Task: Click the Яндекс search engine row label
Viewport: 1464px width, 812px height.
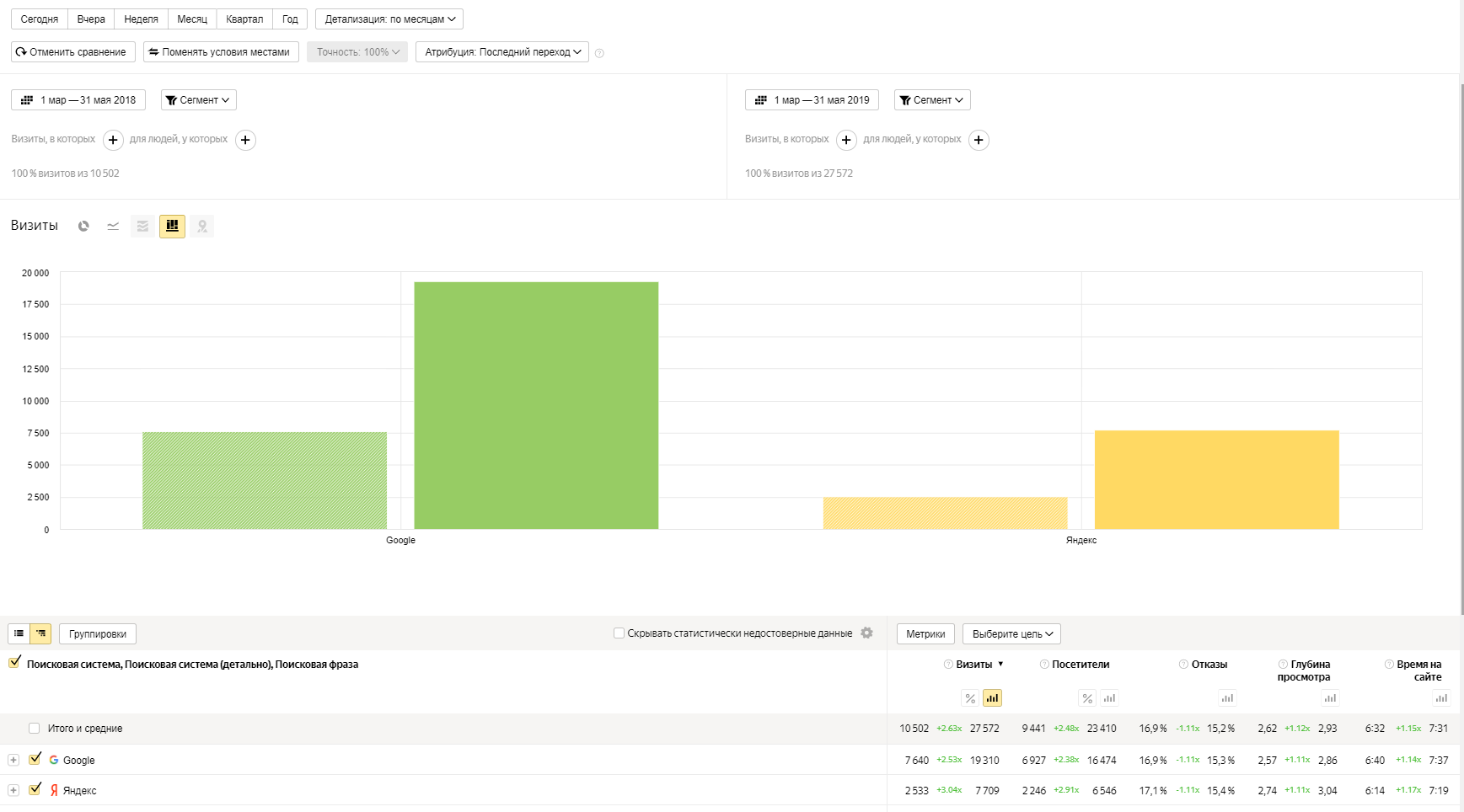Action: 79,790
